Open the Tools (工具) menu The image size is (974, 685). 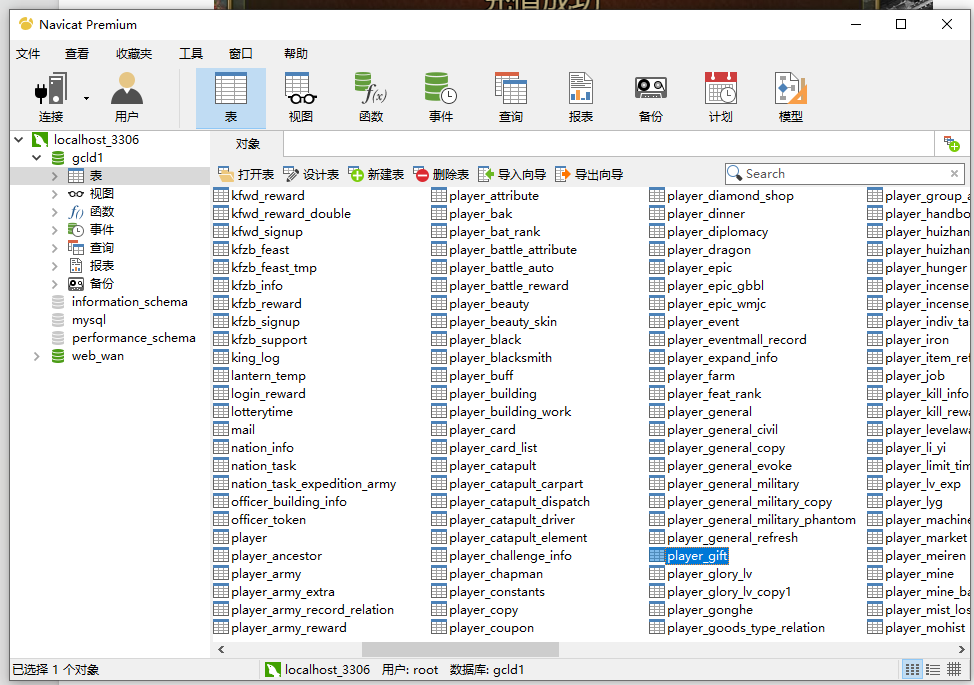(190, 54)
